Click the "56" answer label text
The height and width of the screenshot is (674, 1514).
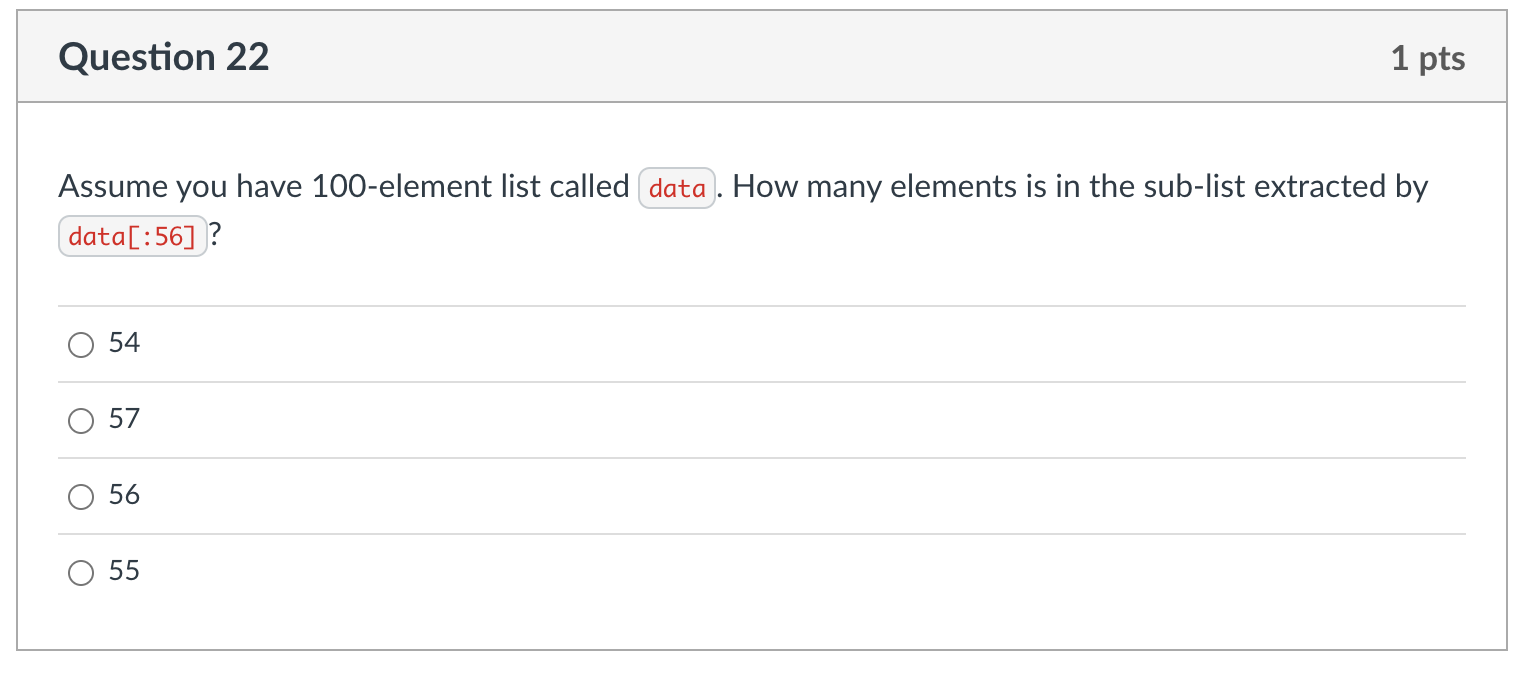coord(124,496)
